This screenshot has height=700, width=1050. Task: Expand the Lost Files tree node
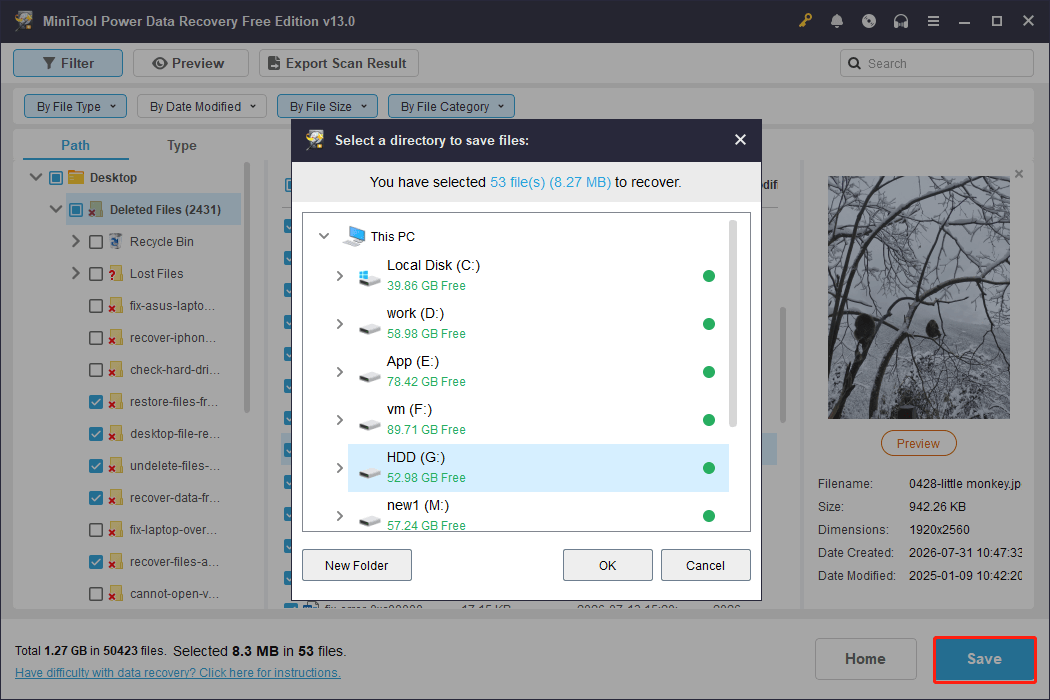tap(76, 273)
